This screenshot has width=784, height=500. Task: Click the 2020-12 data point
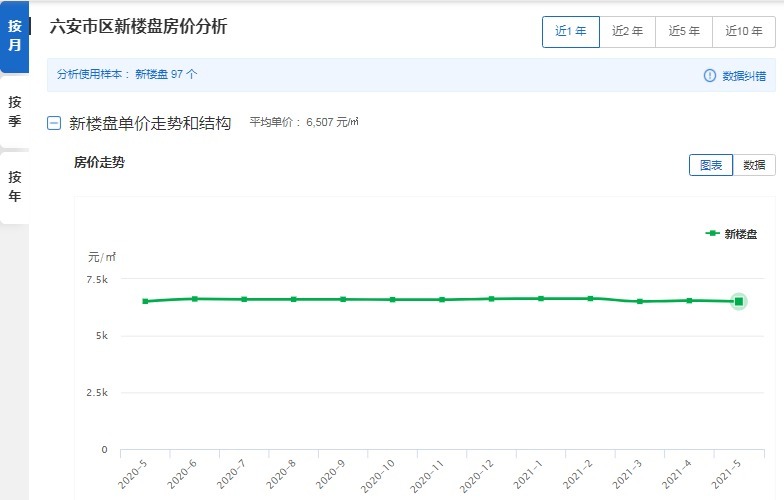(x=492, y=299)
